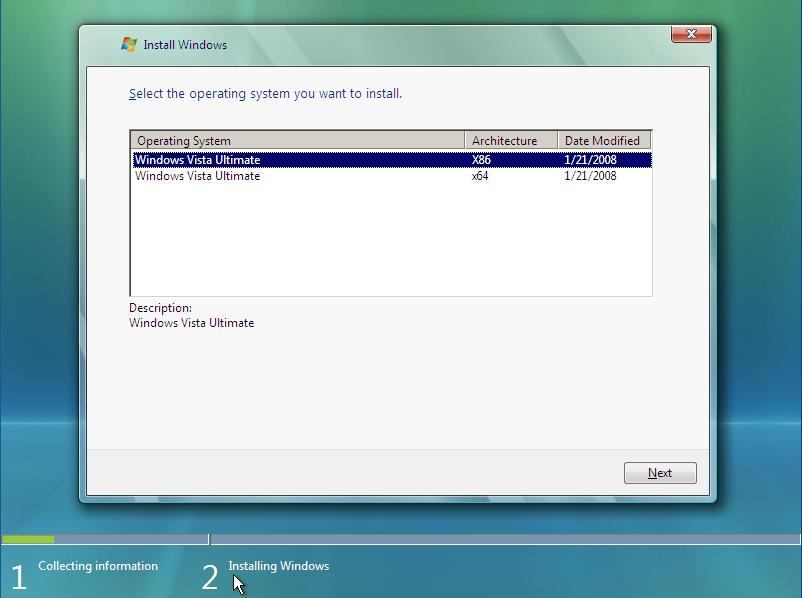802x598 pixels.
Task: Click the Description text Windows Vista Ultimate
Action: [191, 323]
